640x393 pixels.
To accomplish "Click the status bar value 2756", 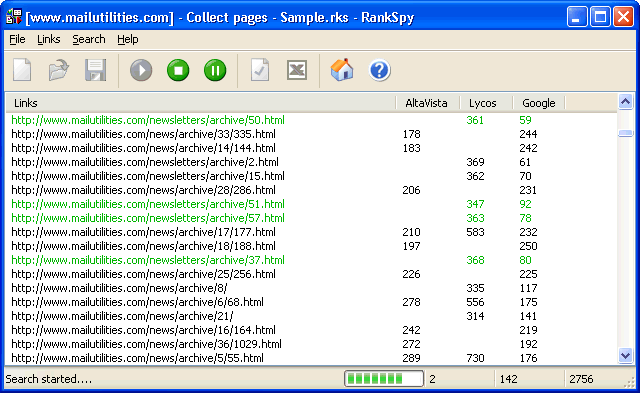I will 581,379.
